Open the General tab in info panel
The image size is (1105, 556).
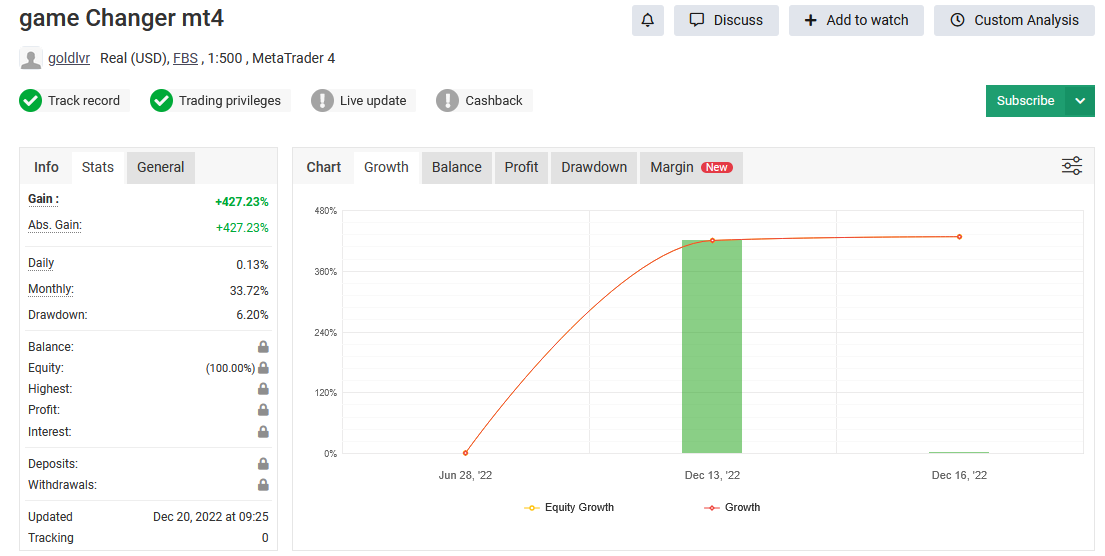tap(160, 167)
